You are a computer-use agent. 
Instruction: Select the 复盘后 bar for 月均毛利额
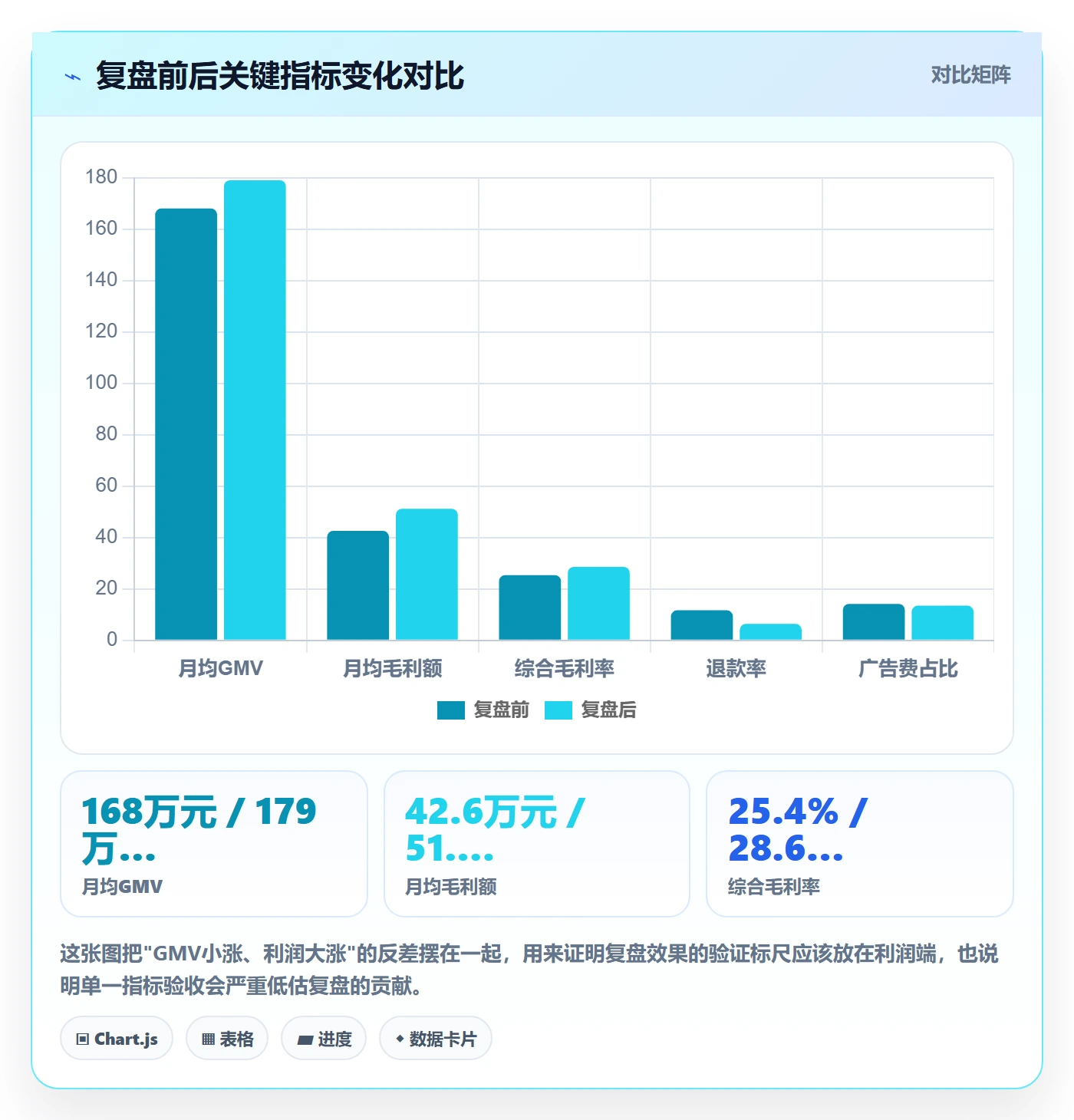427,575
